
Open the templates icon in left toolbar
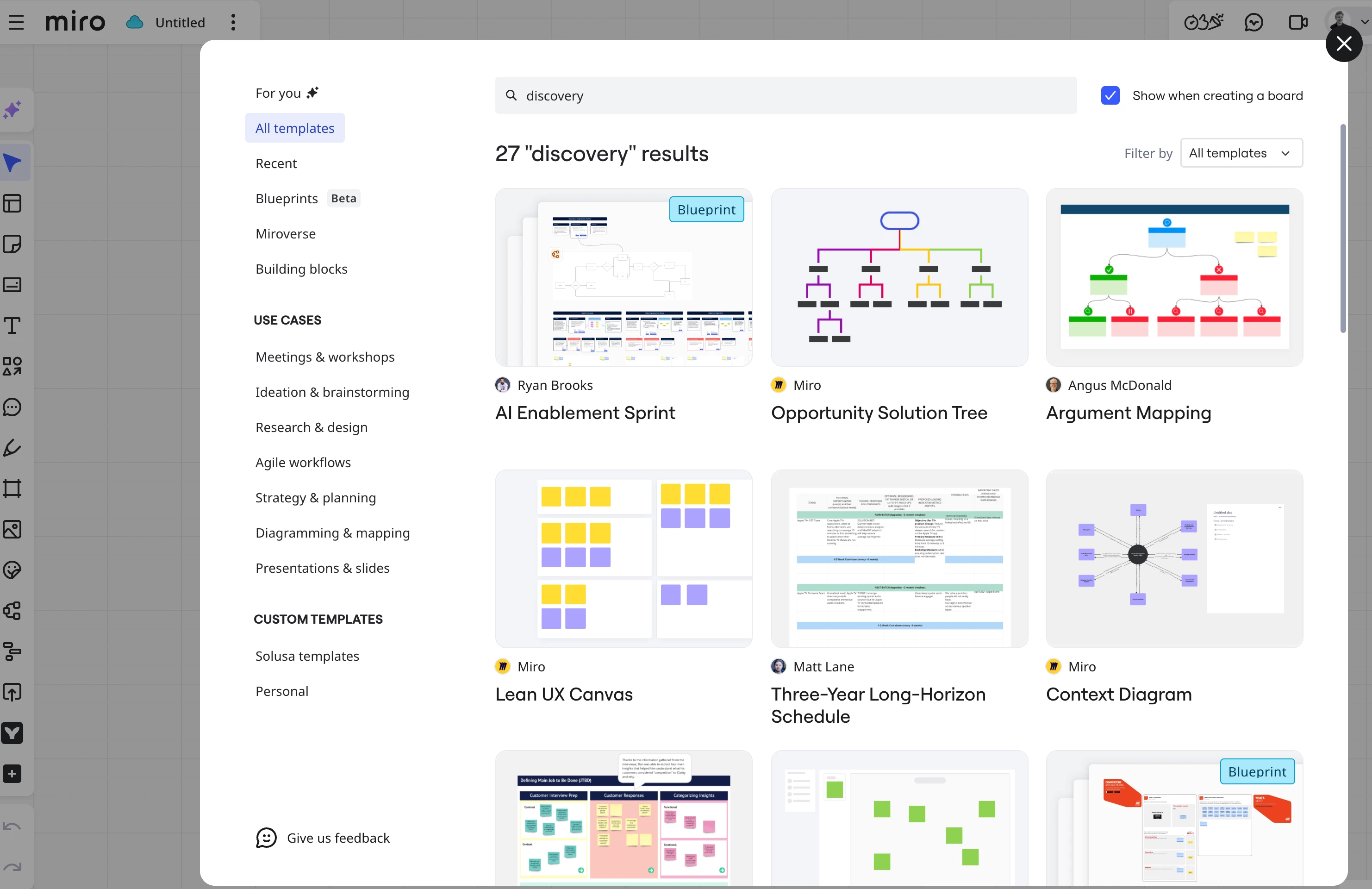(x=12, y=203)
